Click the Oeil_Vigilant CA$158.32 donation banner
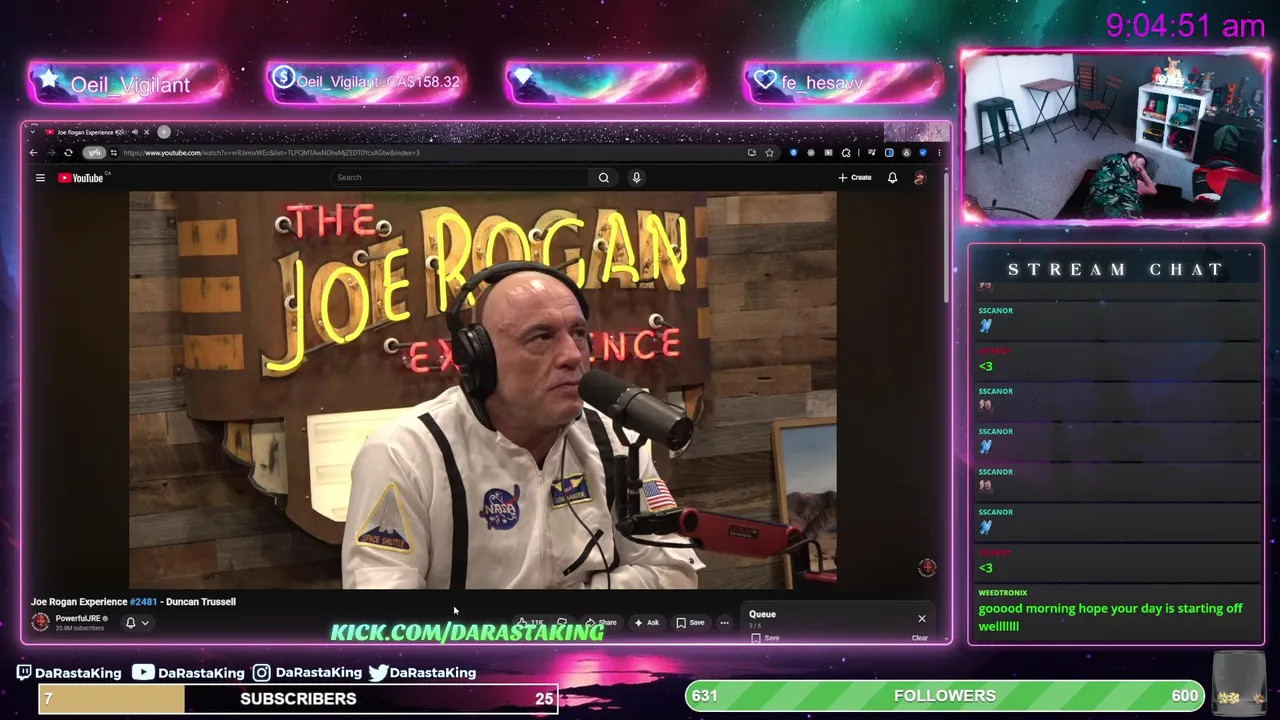Image resolution: width=1280 pixels, height=720 pixels. 365,82
